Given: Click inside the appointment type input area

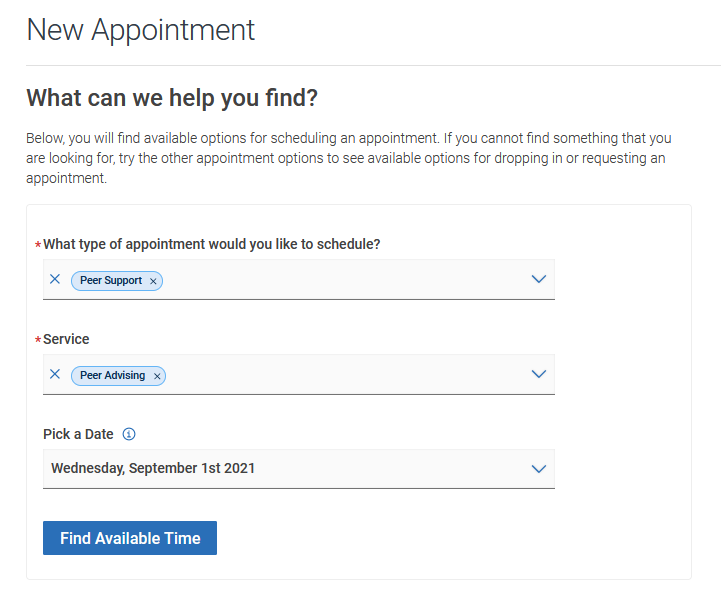Looking at the screenshot, I should point(345,280).
